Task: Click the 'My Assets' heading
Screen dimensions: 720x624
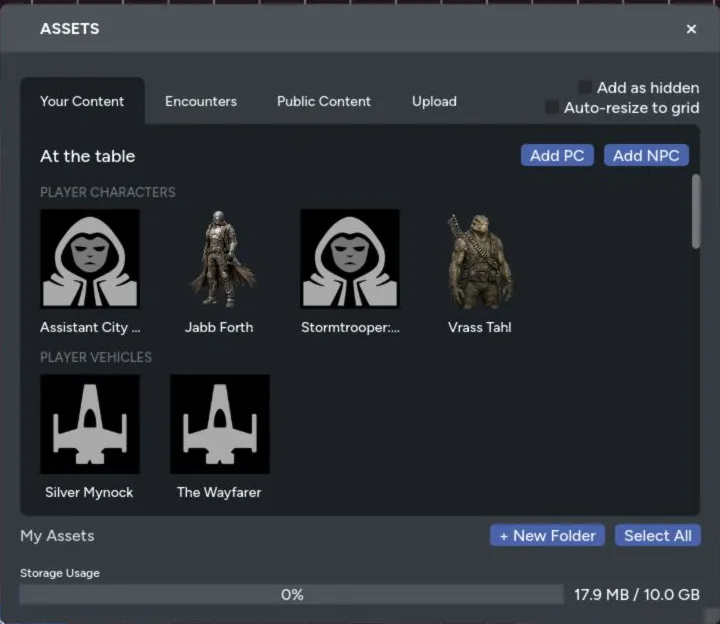Action: (57, 536)
